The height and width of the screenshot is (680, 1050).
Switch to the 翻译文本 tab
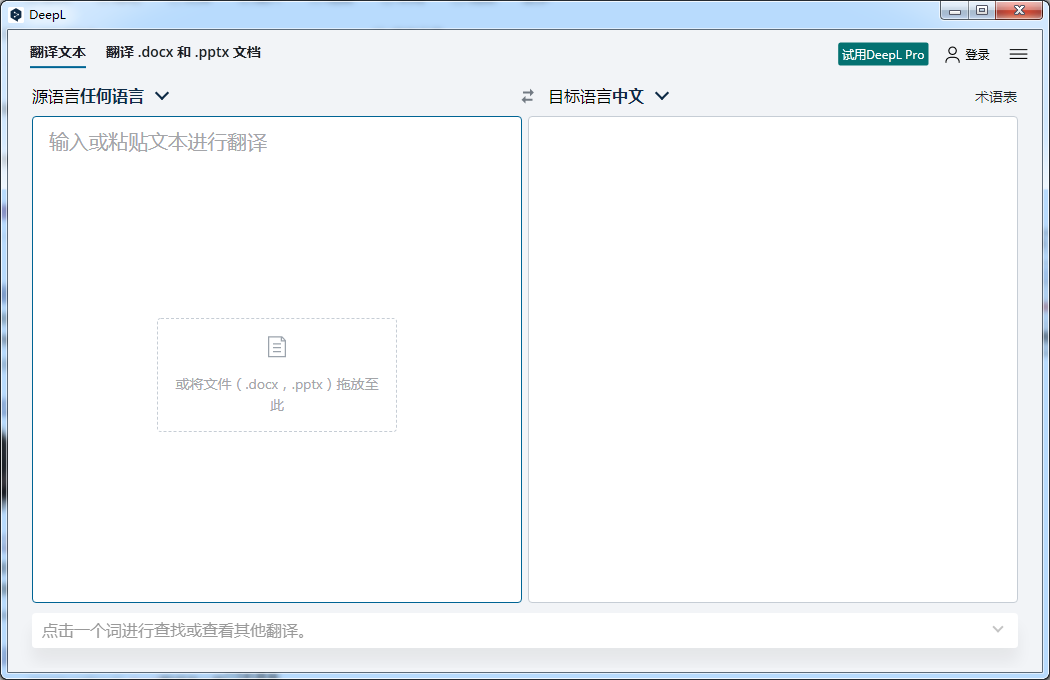point(57,52)
